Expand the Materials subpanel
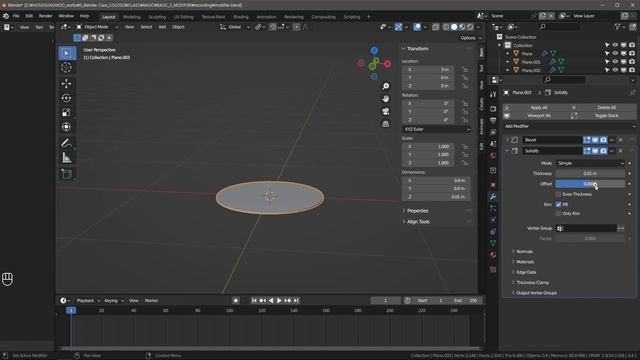The height and width of the screenshot is (360, 640). click(525, 262)
